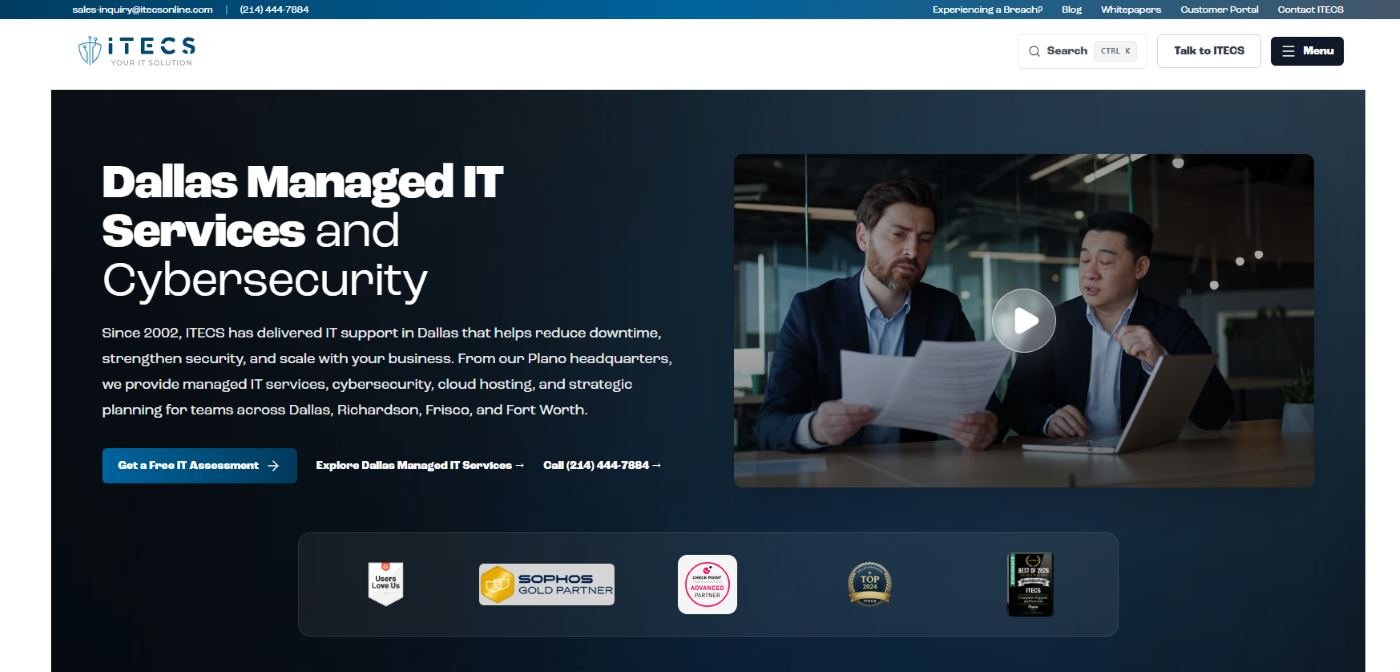Play the hero video
This screenshot has height=672, width=1400.
[x=1023, y=320]
